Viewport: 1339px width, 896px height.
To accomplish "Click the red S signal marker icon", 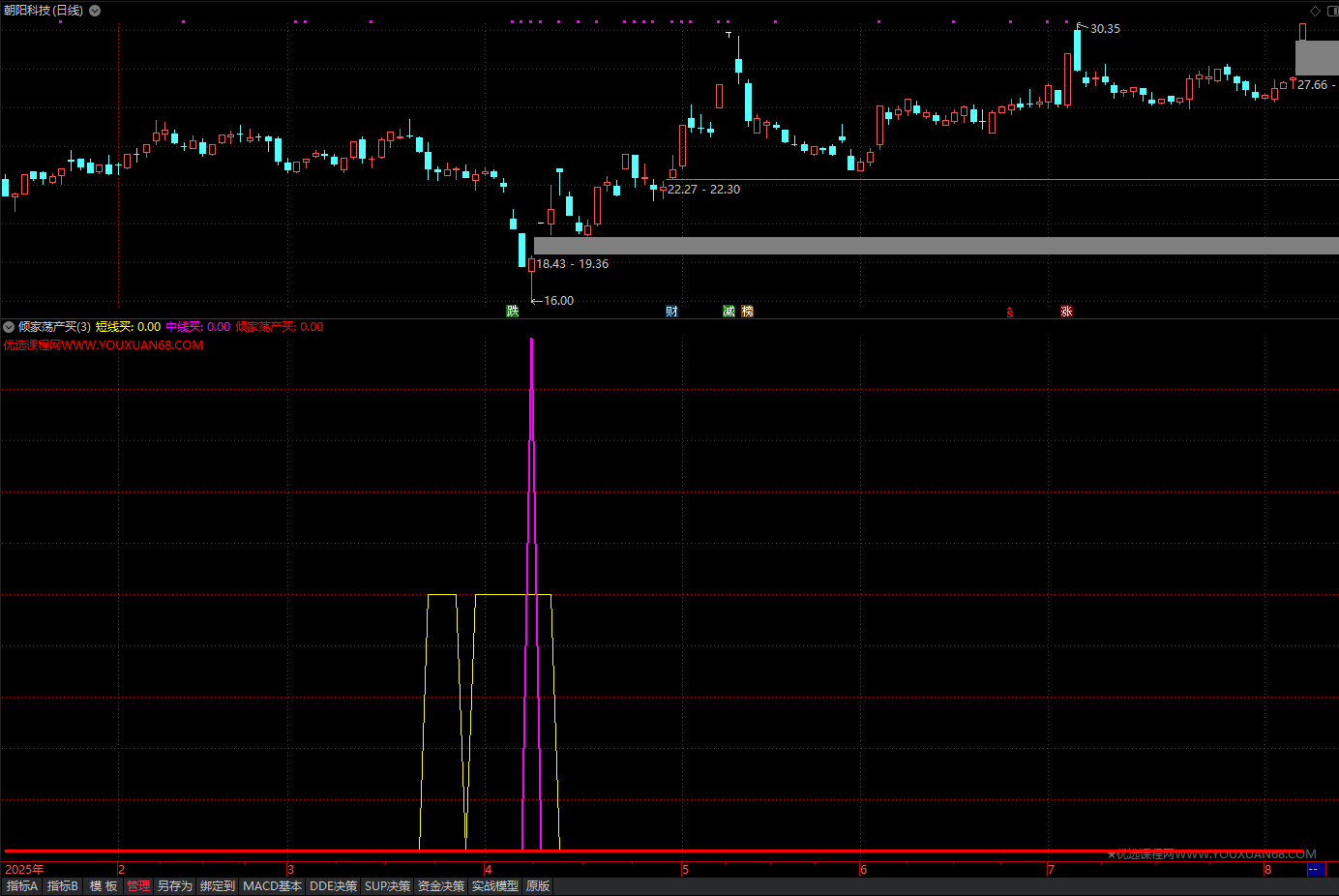I will [1010, 312].
